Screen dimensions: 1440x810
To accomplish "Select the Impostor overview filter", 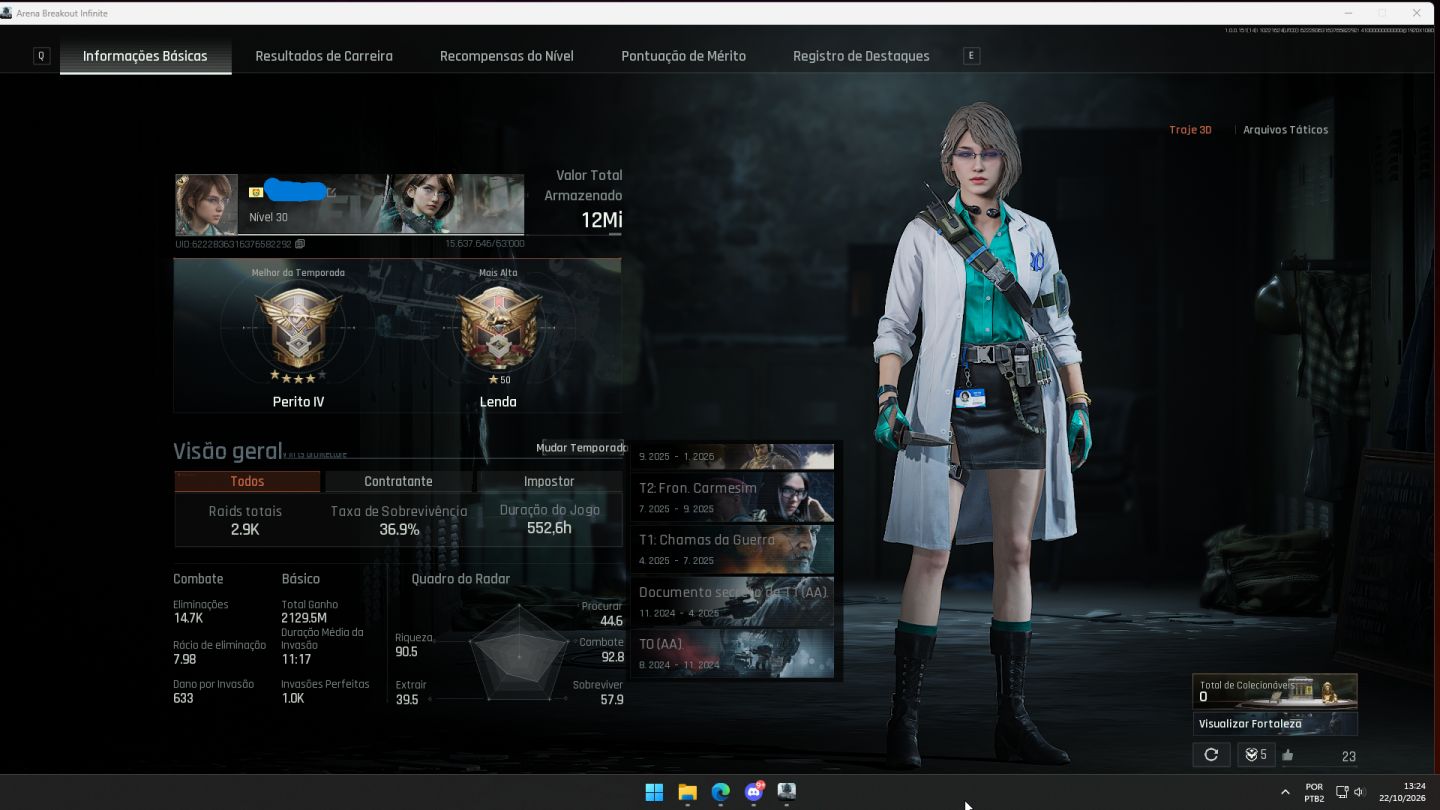I will [x=549, y=481].
